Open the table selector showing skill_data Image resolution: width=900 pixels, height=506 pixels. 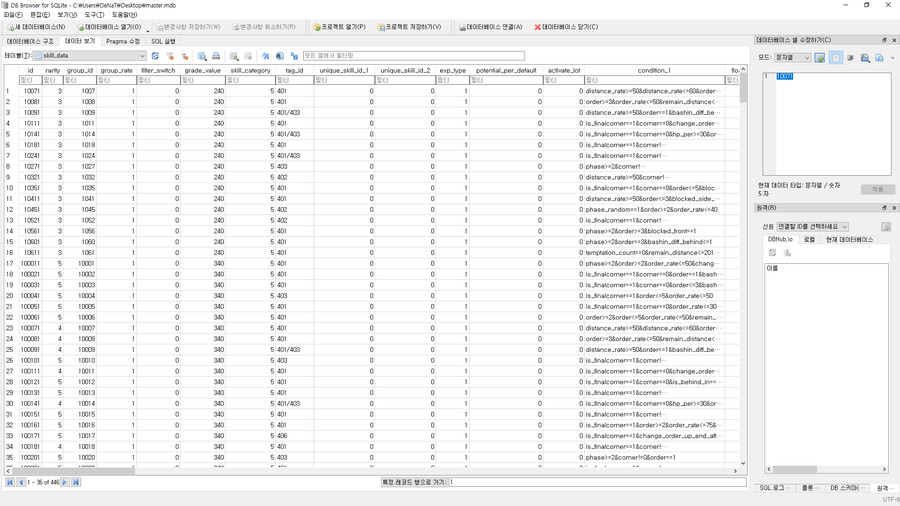click(90, 56)
